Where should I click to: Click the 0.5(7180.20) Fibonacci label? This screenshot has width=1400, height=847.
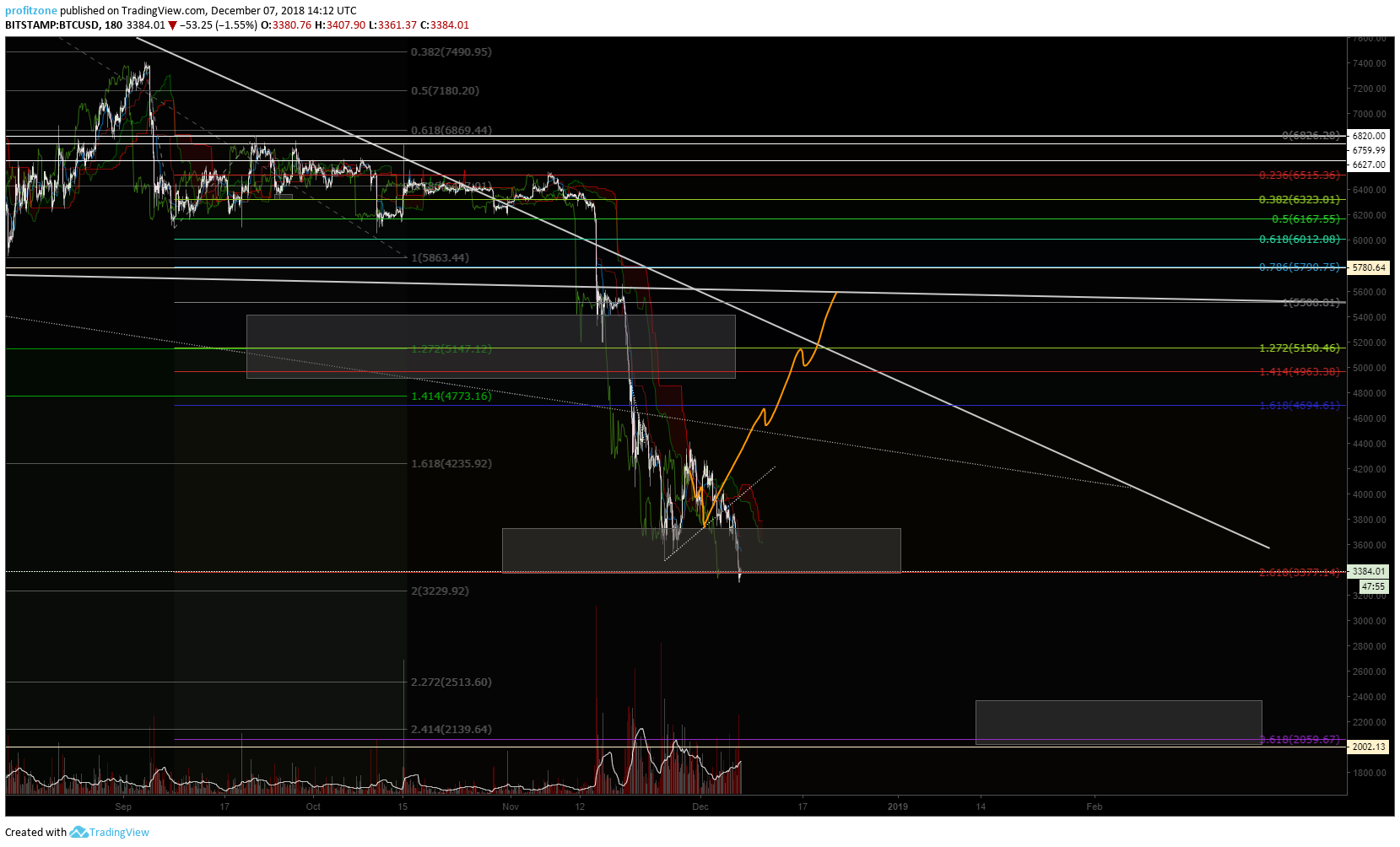coord(446,91)
